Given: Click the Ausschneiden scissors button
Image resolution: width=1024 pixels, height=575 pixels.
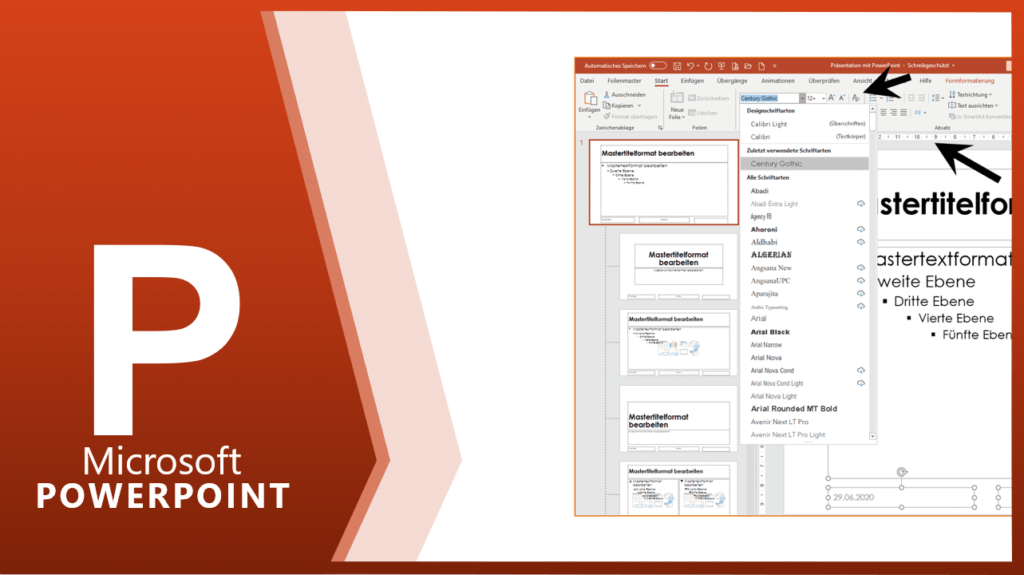Looking at the screenshot, I should tap(624, 95).
